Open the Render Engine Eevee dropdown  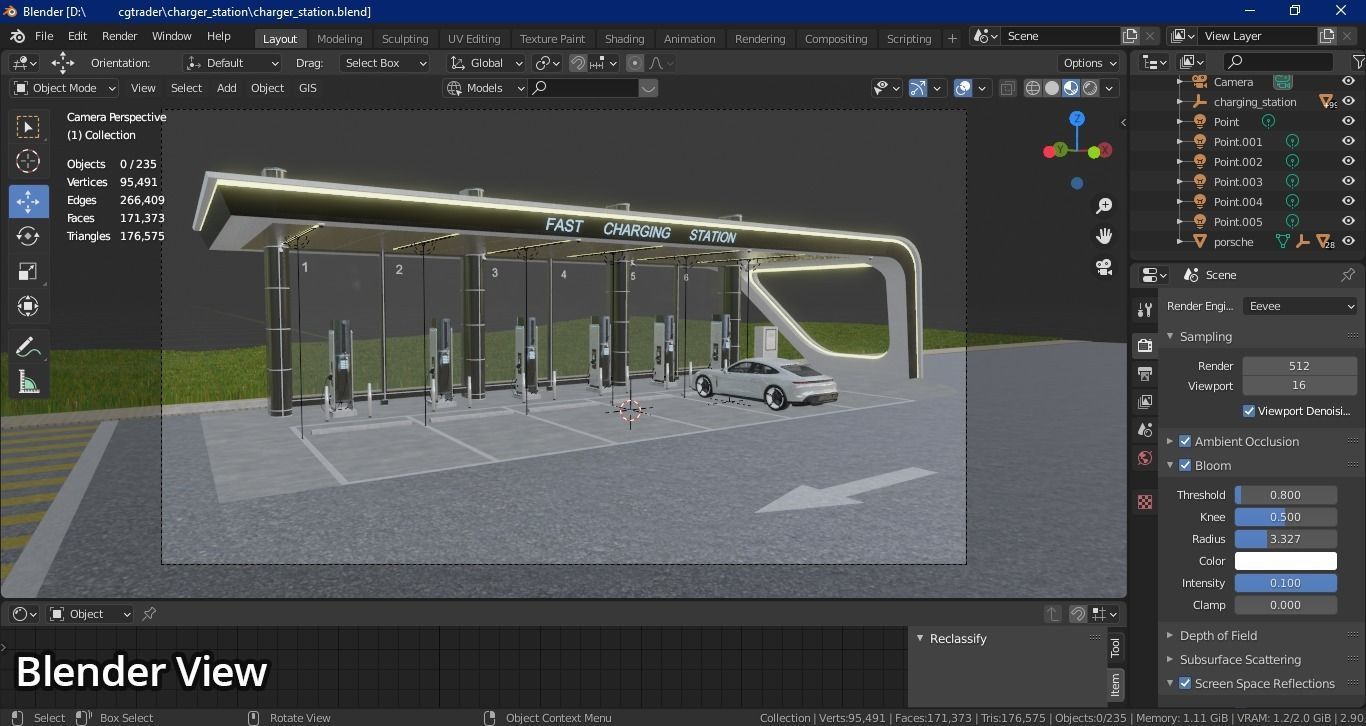1299,306
